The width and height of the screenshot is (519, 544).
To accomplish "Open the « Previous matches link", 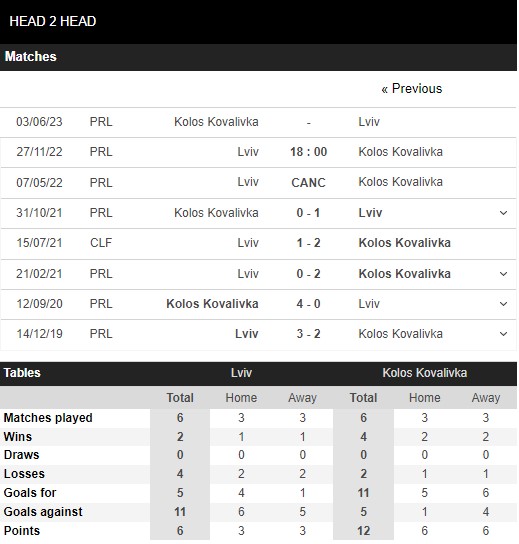I will 412,89.
